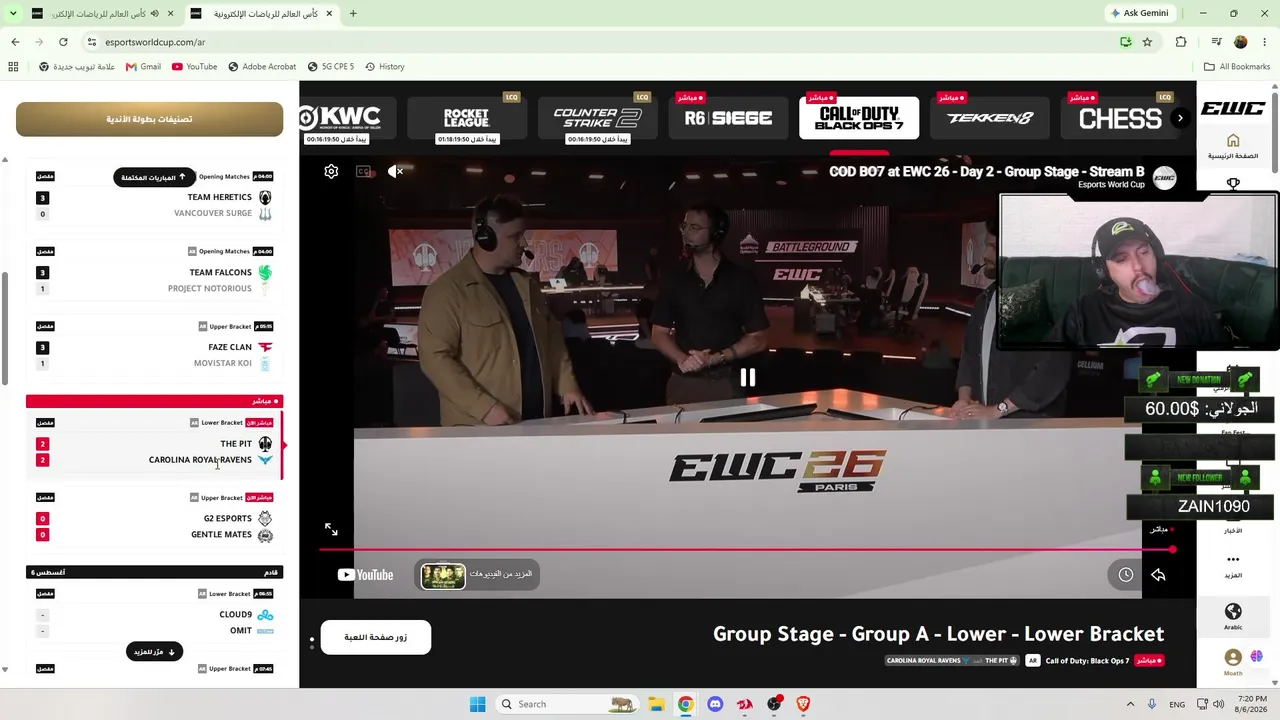Open G2 Esports vs Gentle Mates match

154,517
